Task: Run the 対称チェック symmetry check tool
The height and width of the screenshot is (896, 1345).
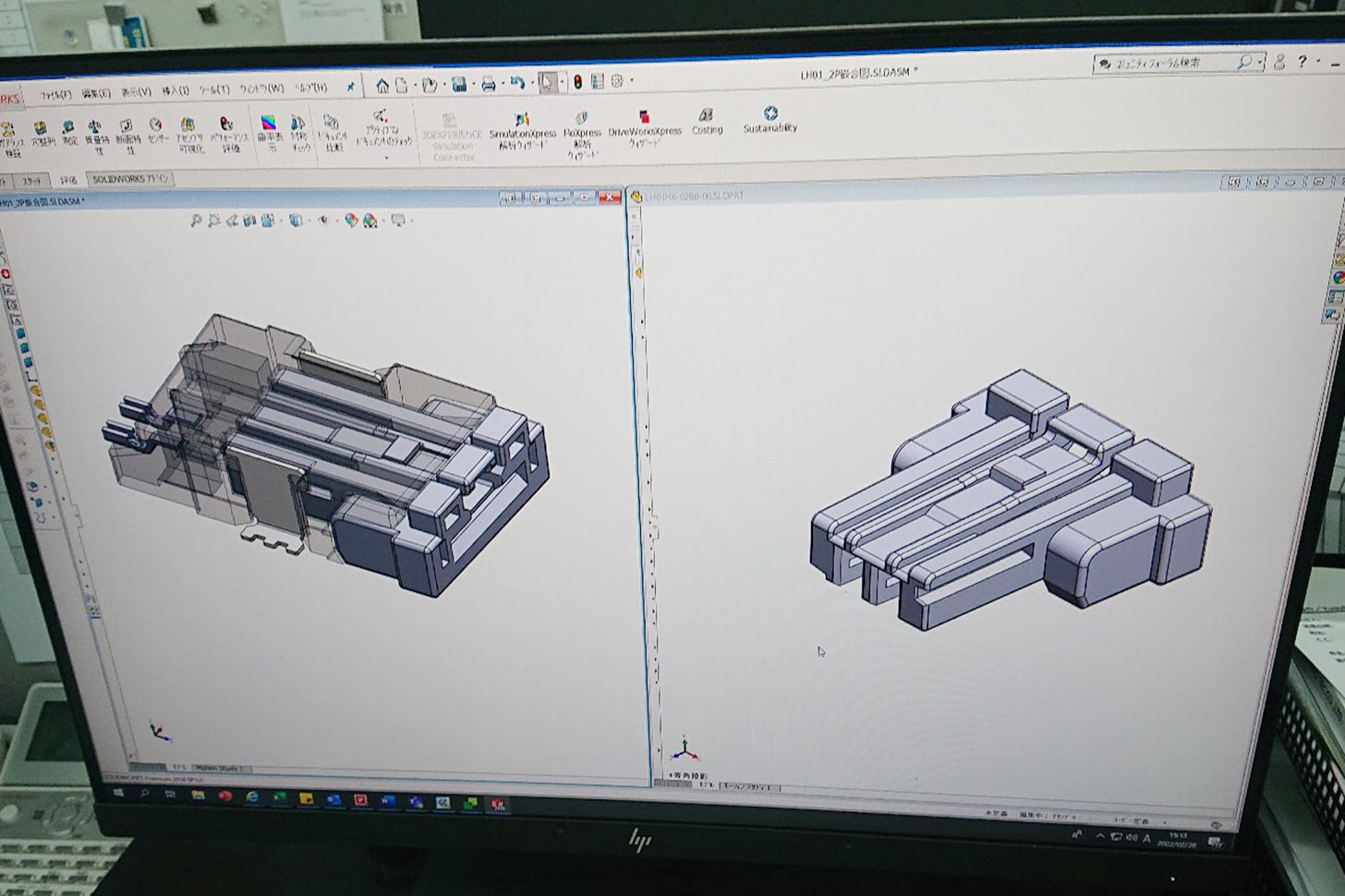Action: click(x=299, y=134)
